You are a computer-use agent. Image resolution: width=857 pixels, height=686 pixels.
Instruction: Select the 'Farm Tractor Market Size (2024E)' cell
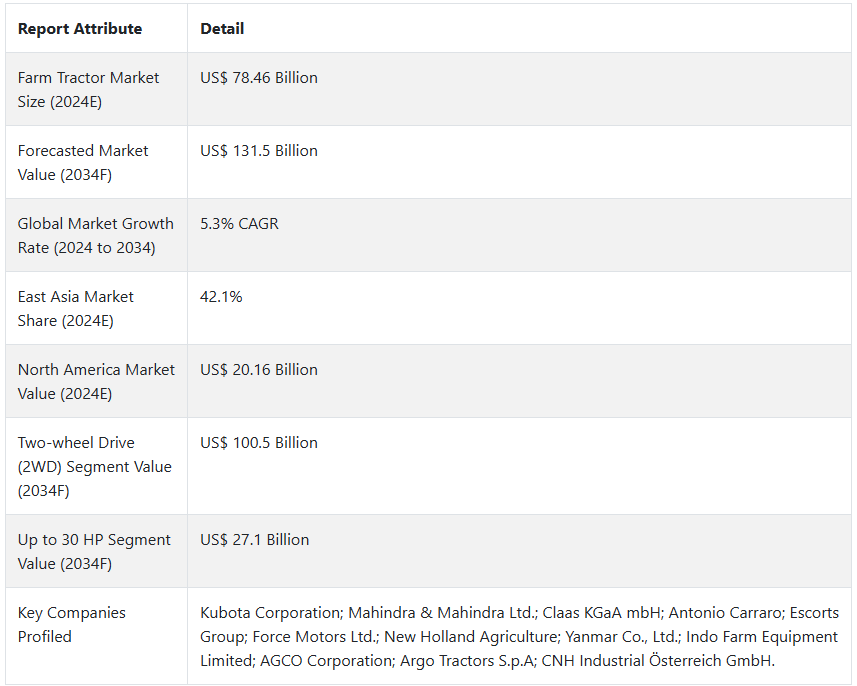click(x=97, y=90)
